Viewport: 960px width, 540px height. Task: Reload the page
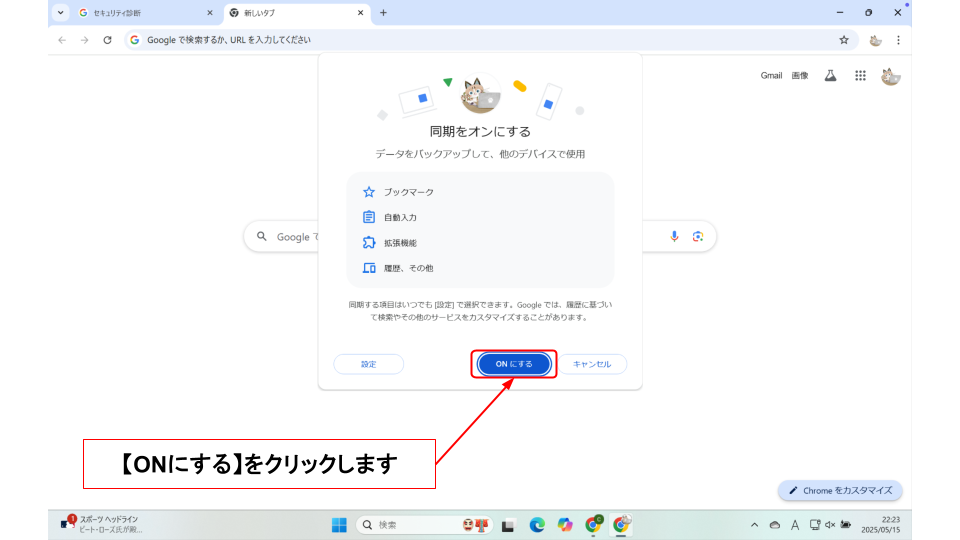tap(107, 40)
